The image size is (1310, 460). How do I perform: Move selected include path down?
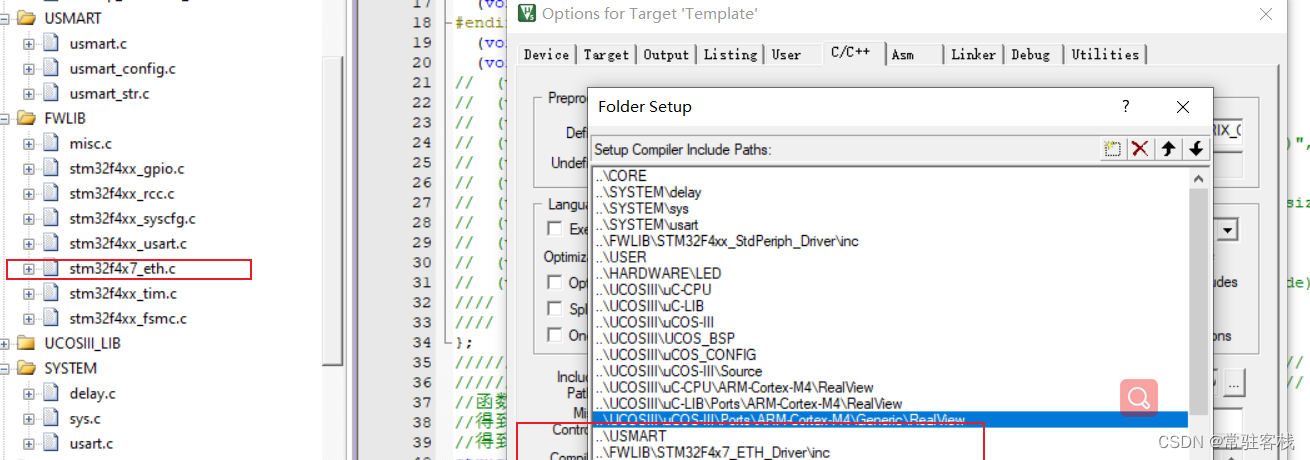coord(1196,149)
